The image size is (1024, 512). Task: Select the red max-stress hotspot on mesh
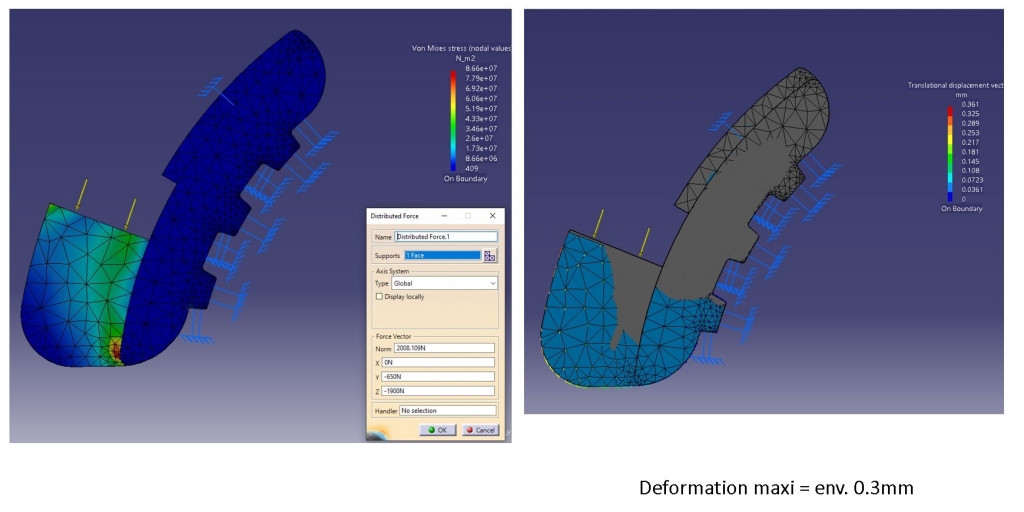click(x=117, y=350)
